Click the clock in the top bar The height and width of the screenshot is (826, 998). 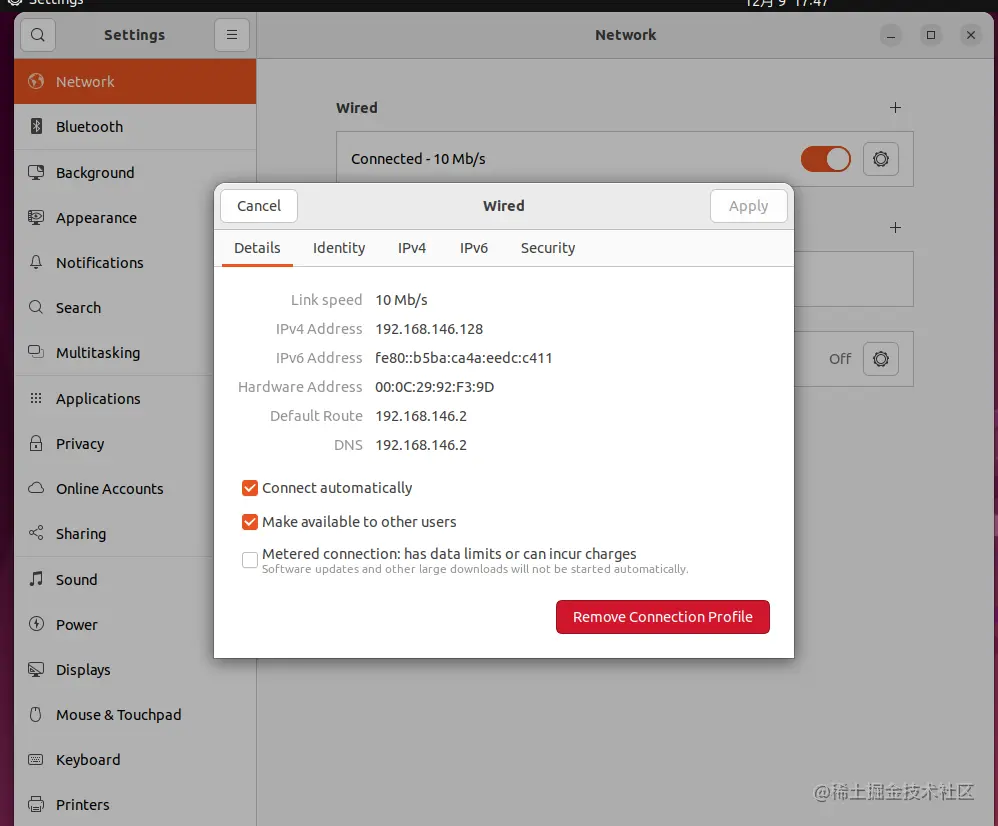pos(787,3)
